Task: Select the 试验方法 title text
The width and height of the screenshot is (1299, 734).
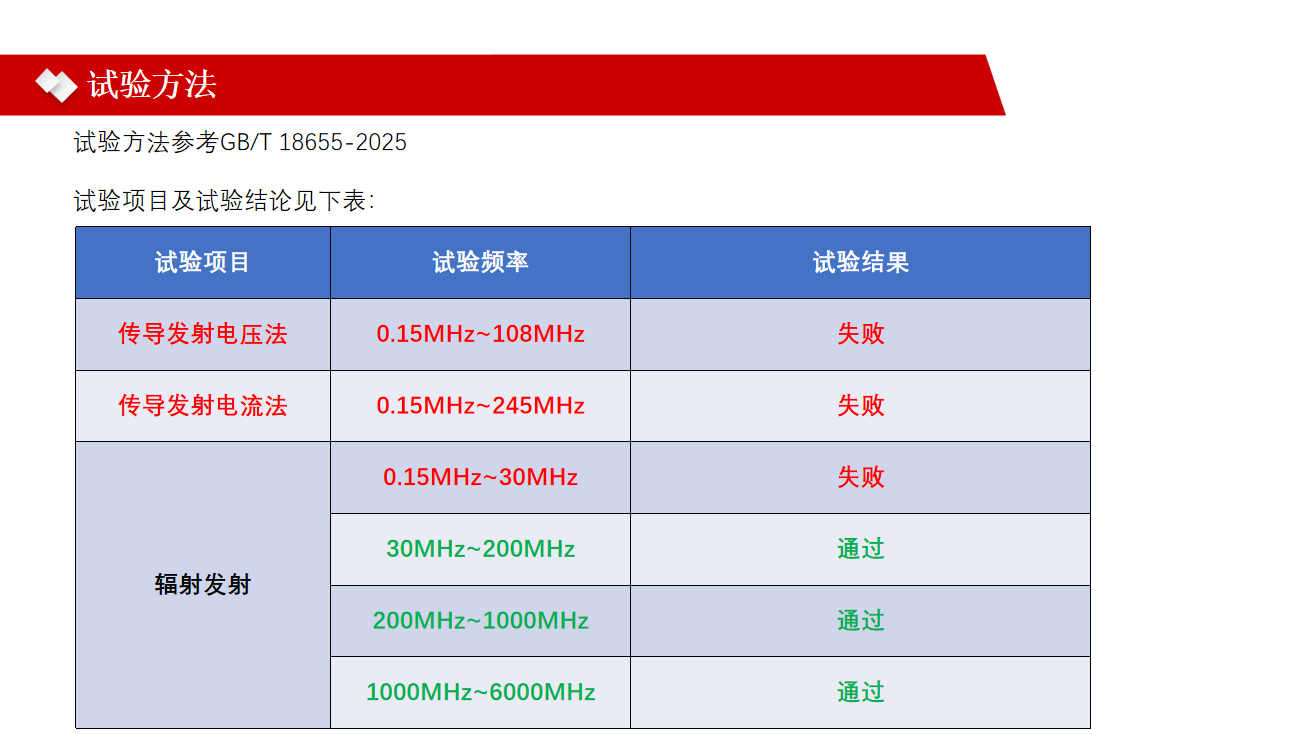Action: [x=152, y=85]
